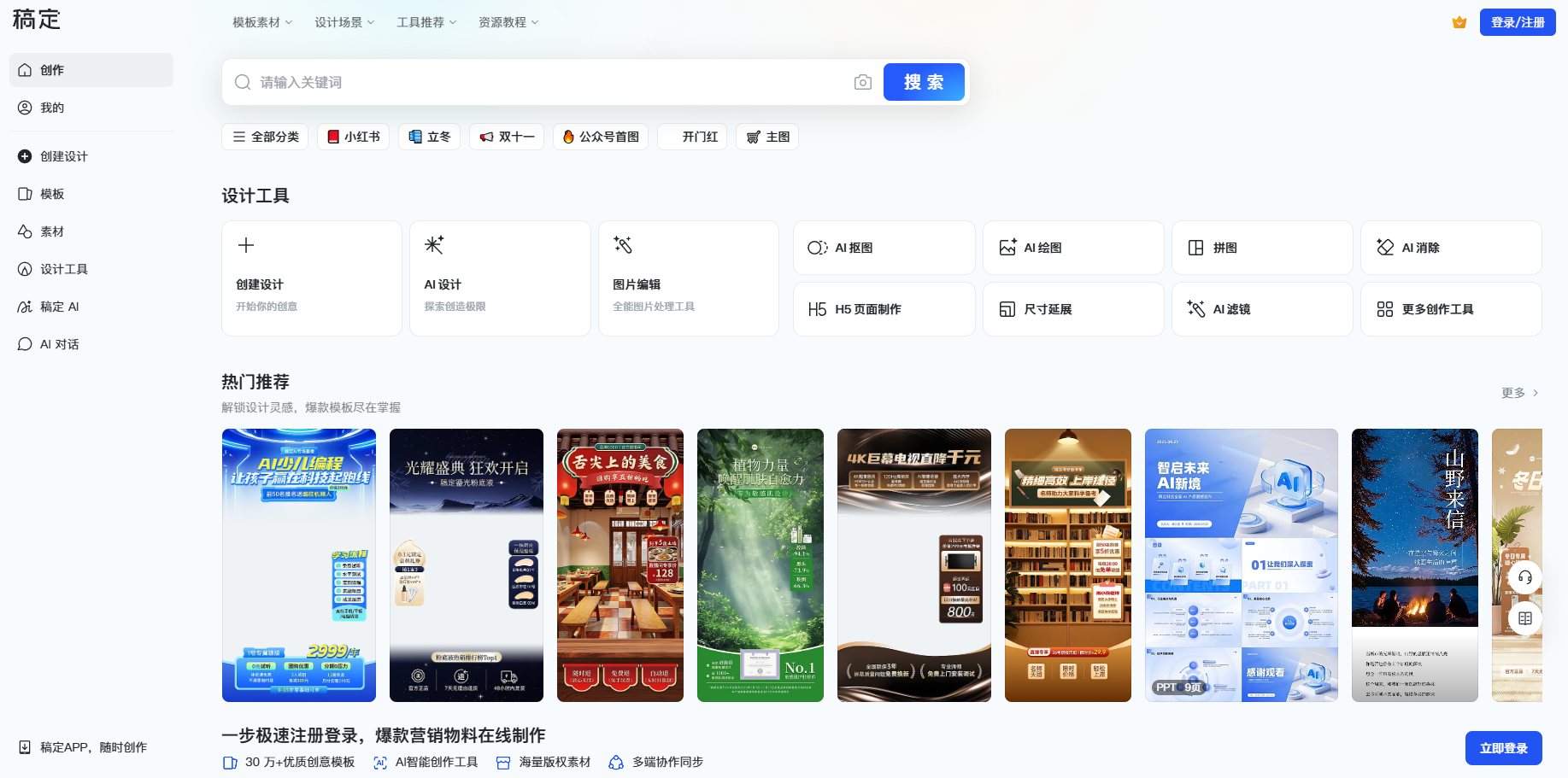1568x778 pixels.
Task: Click the keyword search input field
Action: (x=547, y=82)
